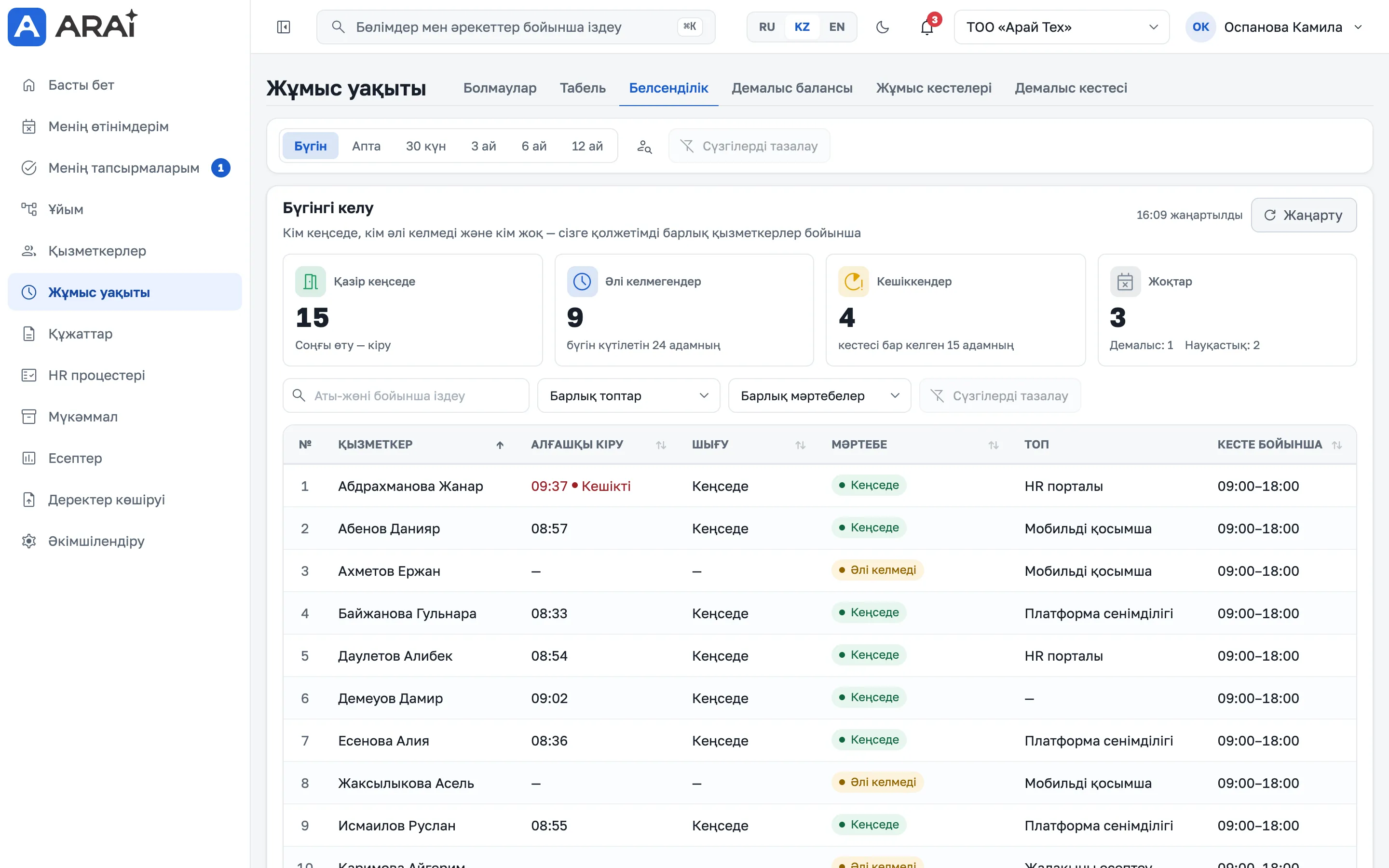Switch to Болмаулар tab

499,88
